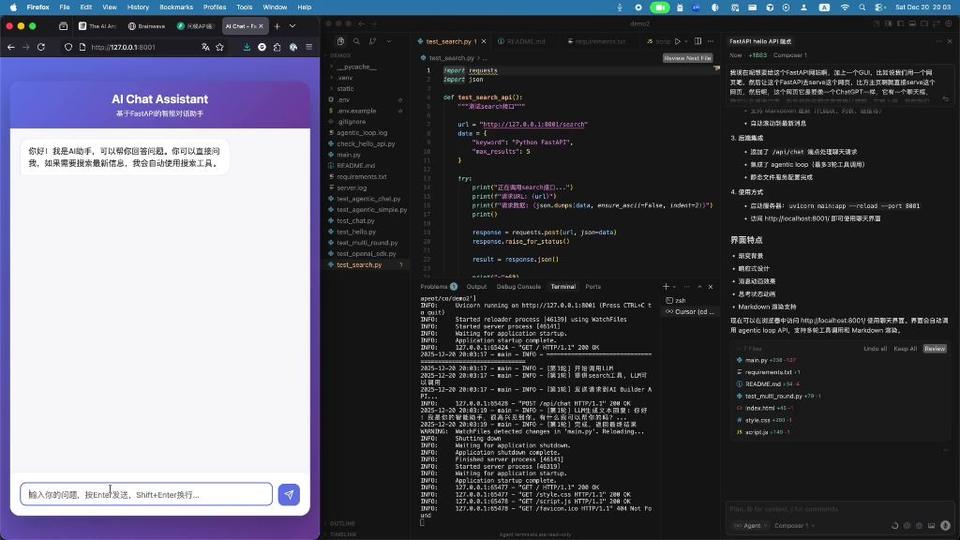Close the AI Chat tab
This screenshot has height=540, width=960.
point(261,26)
